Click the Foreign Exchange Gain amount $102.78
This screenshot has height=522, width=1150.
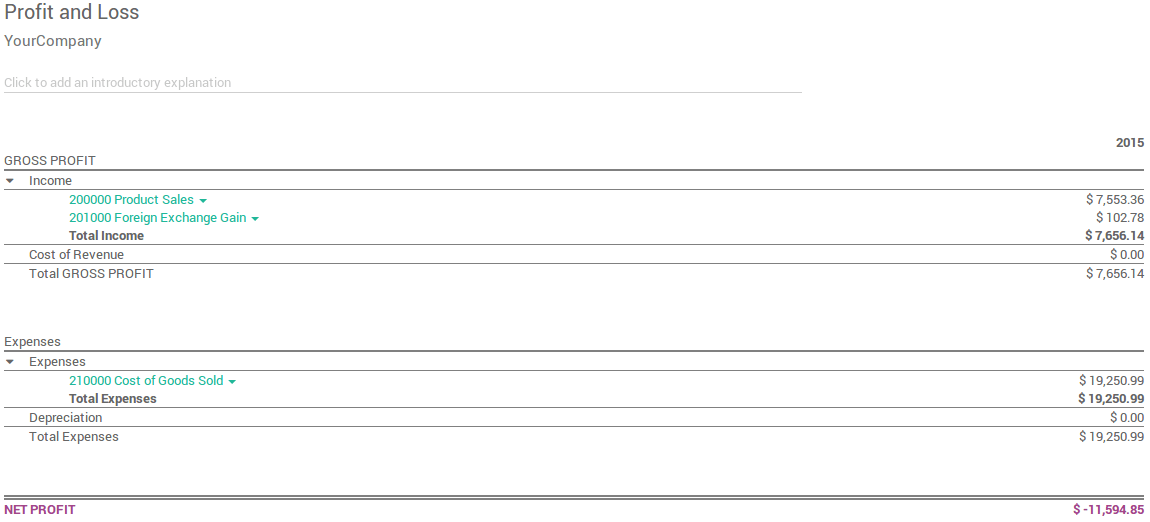click(1120, 218)
